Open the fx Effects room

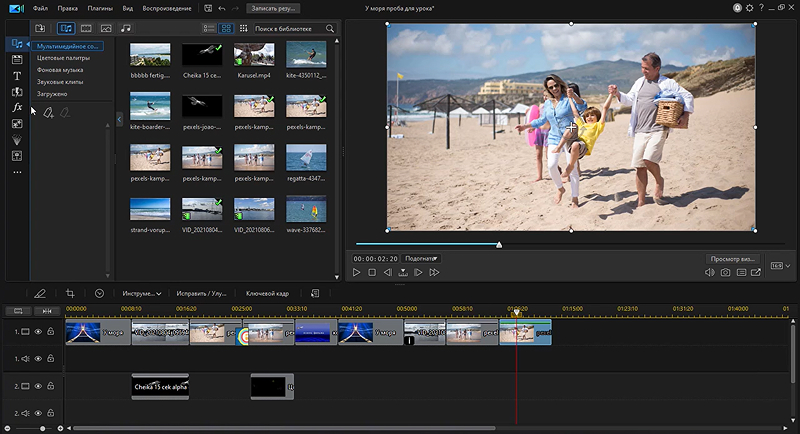[17, 108]
